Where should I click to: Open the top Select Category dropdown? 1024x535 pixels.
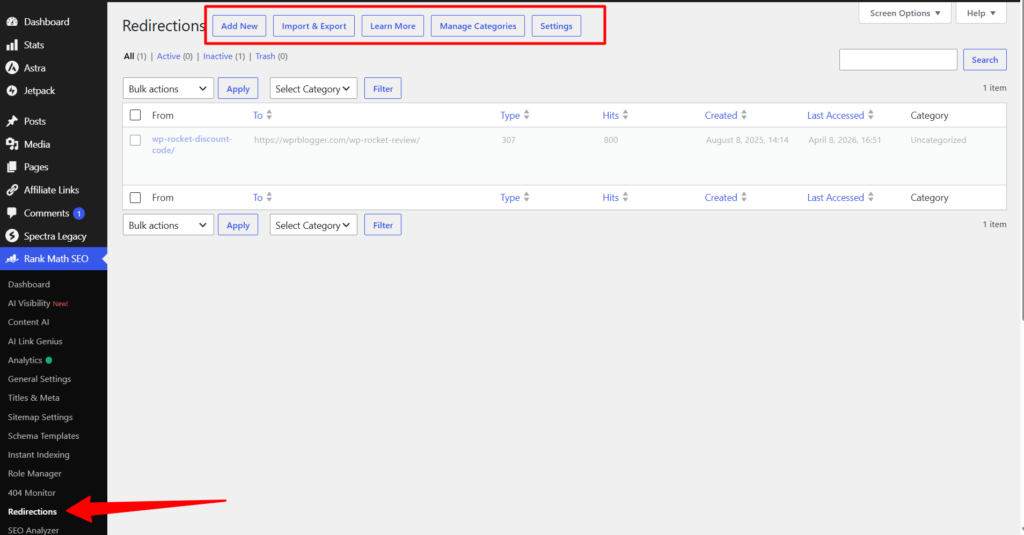pyautogui.click(x=313, y=88)
